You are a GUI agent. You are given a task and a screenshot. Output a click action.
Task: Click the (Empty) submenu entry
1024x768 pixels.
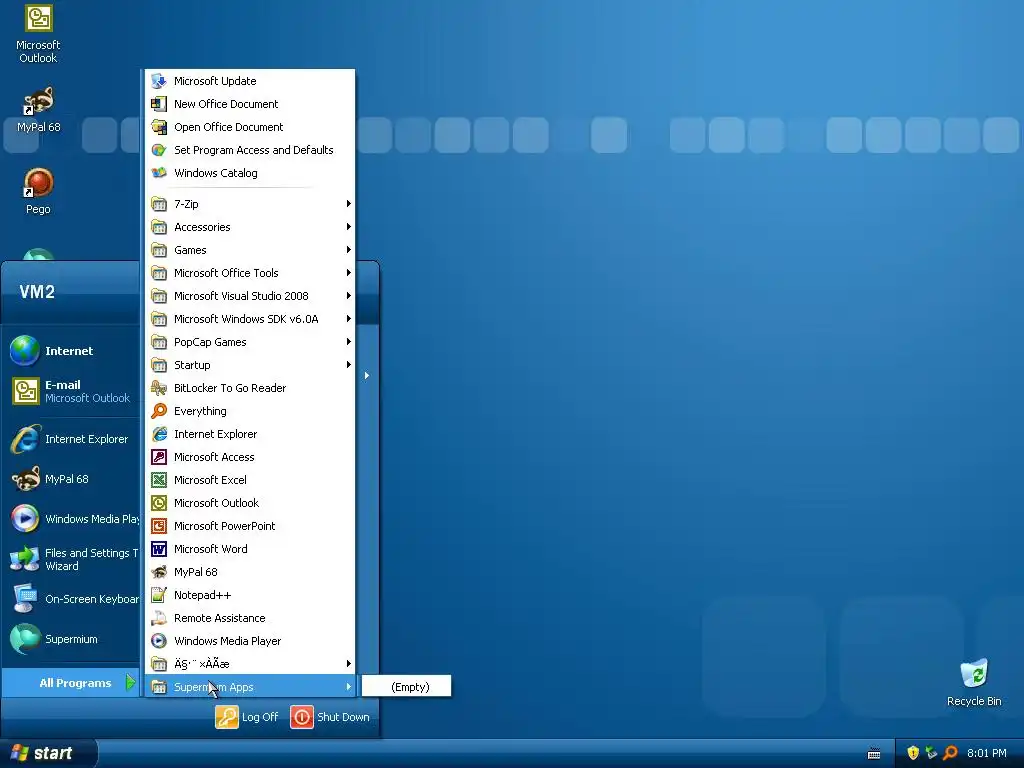[406, 687]
